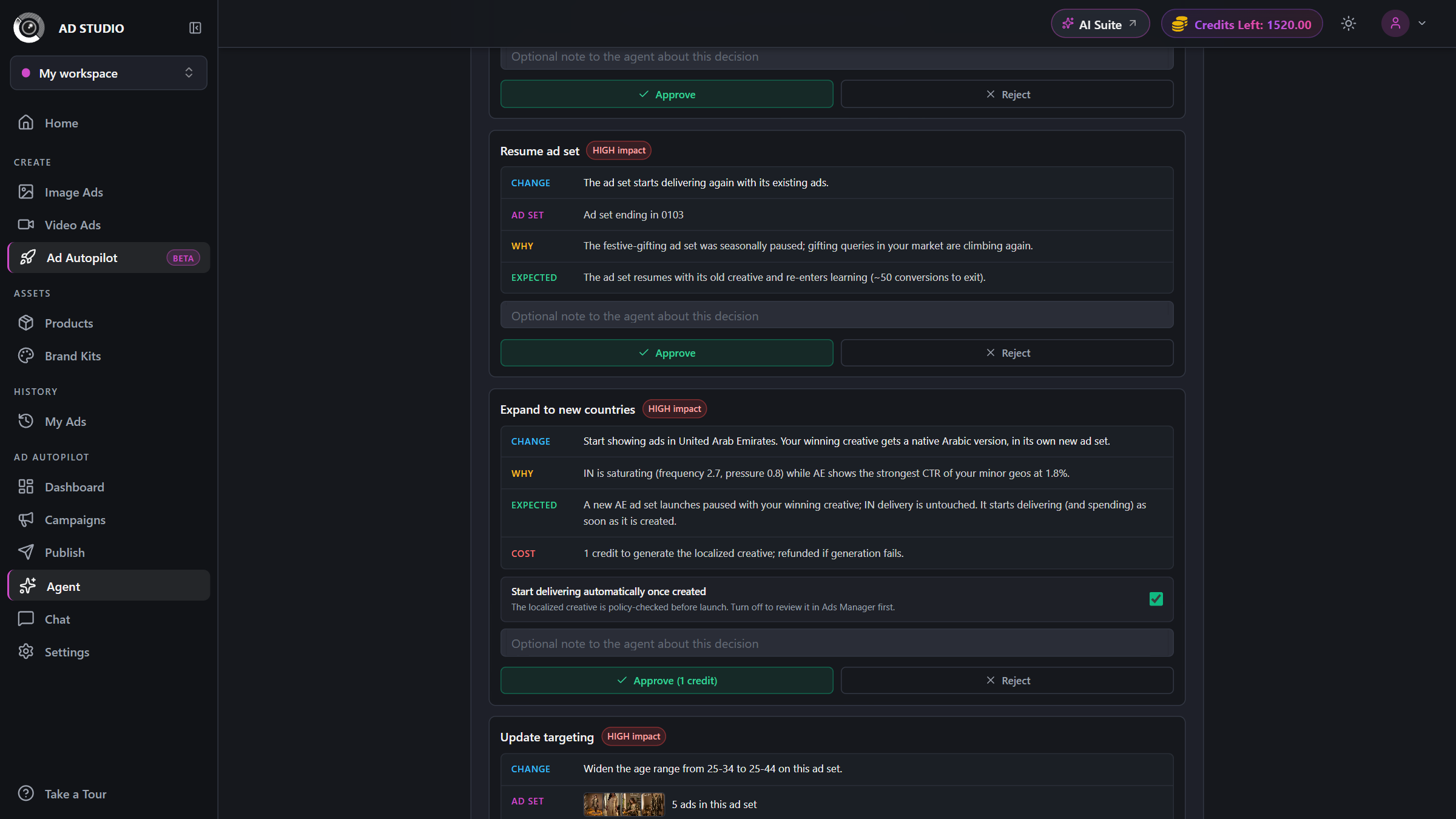
Task: Open Video Ads menu item
Action: pos(109,224)
